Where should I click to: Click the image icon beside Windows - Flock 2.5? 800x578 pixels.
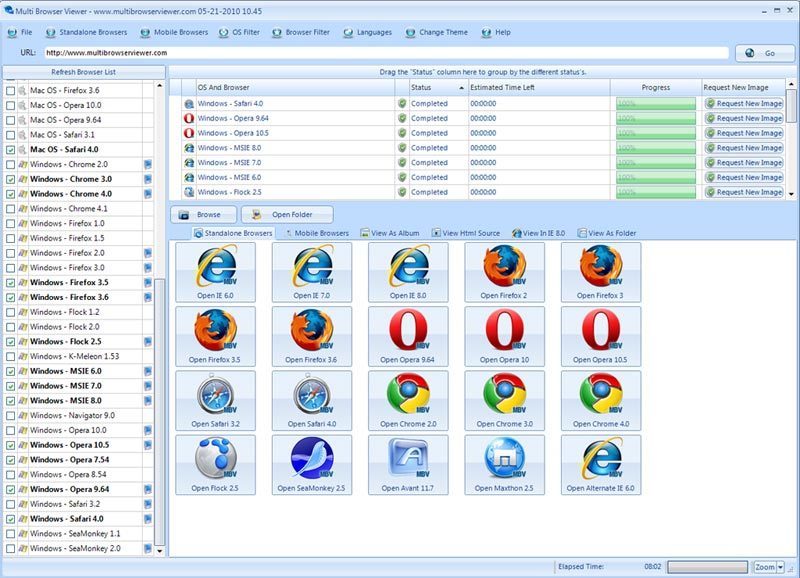click(x=148, y=342)
